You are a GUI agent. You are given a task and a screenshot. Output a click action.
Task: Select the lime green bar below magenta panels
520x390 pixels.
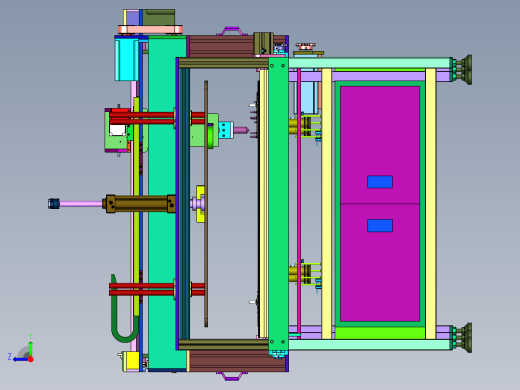pos(380,333)
